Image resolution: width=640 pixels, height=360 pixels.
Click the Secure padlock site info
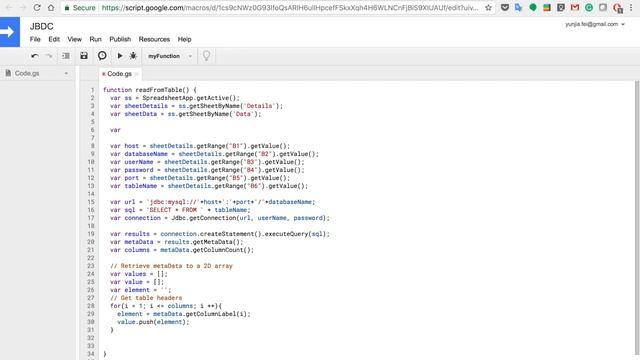coord(80,8)
